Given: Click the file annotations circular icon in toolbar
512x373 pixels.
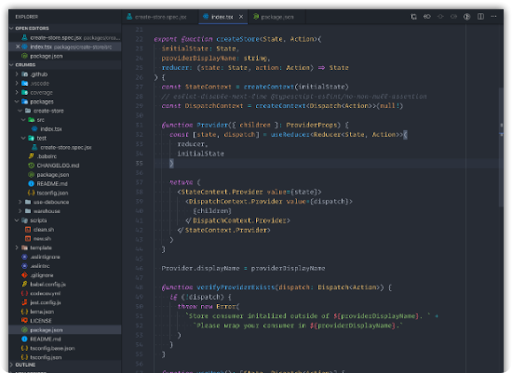Looking at the screenshot, I should [467, 17].
